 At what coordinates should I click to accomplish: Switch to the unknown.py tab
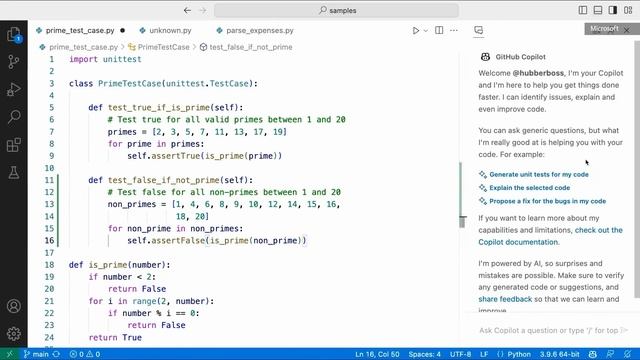170,31
